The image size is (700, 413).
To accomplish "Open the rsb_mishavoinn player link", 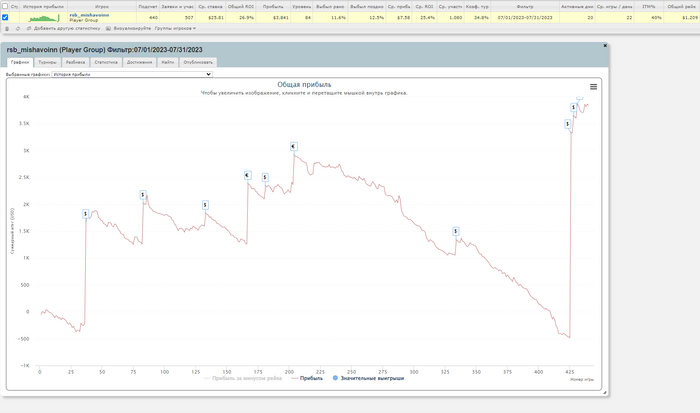I will click(89, 15).
